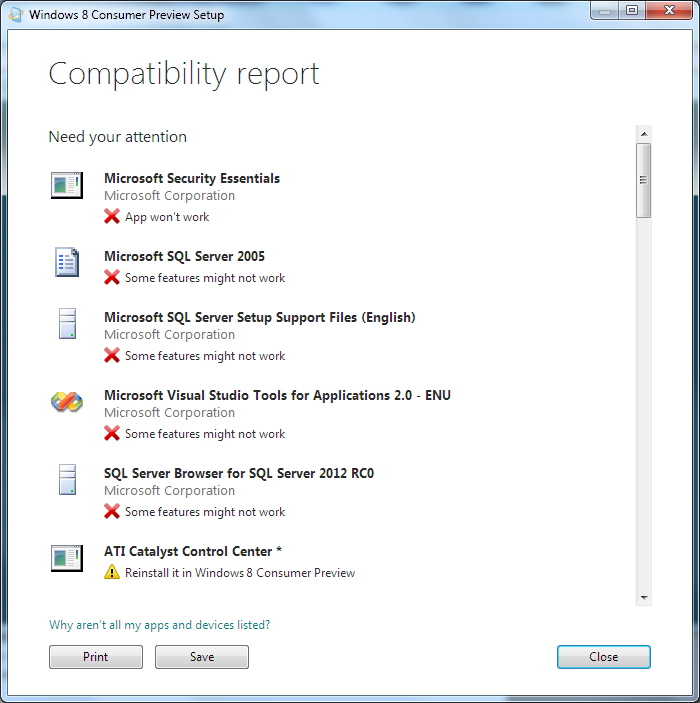This screenshot has width=700, height=703.
Task: Click red X under SQL Server Setup Support Files
Action: click(112, 355)
